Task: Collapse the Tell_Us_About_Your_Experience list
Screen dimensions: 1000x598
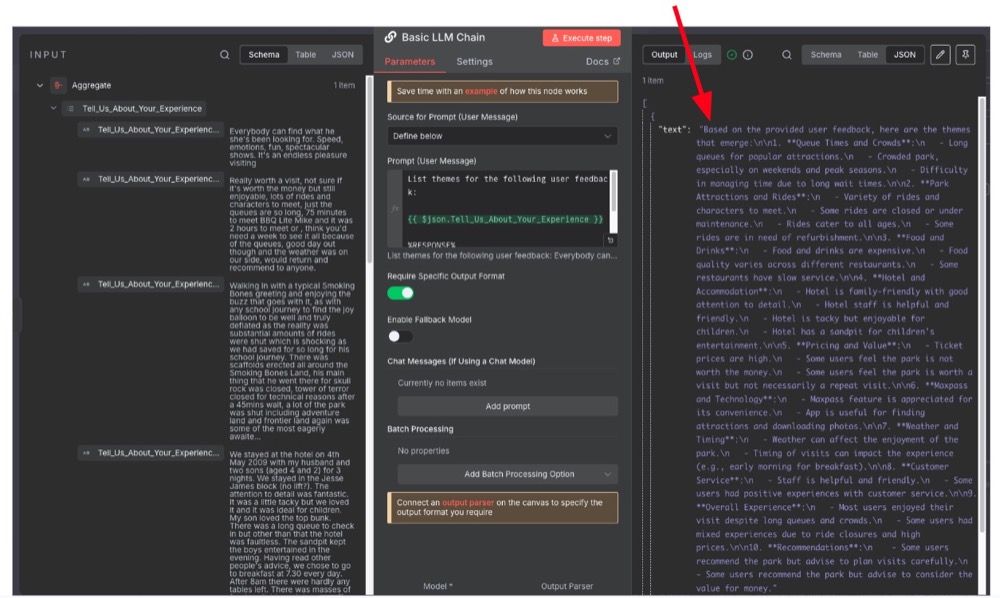Action: [x=54, y=108]
